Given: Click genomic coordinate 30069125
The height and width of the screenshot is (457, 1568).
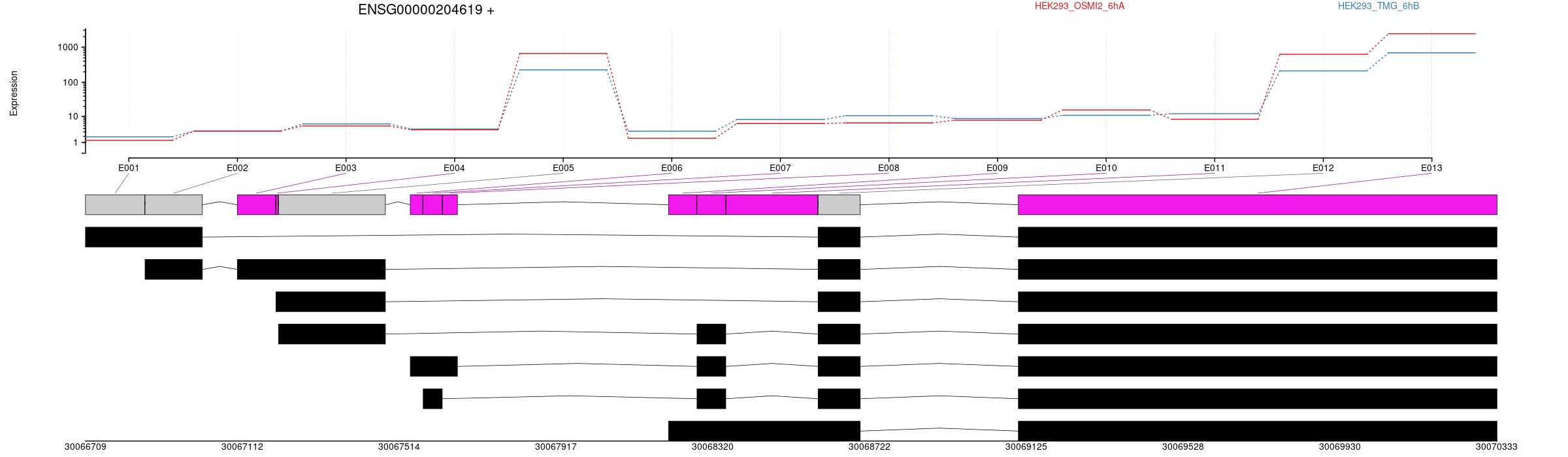Looking at the screenshot, I should [1026, 447].
